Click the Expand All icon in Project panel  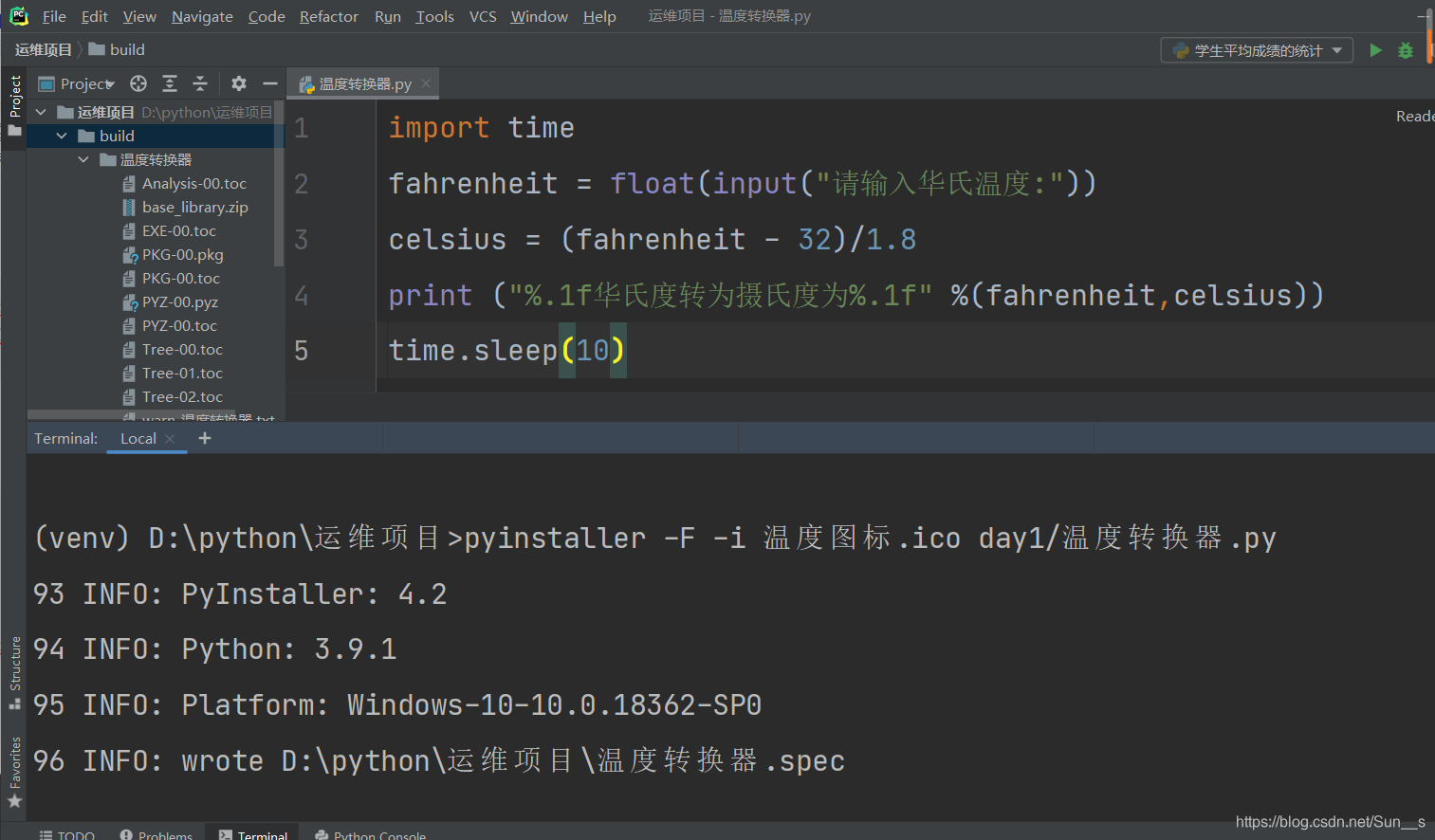170,83
